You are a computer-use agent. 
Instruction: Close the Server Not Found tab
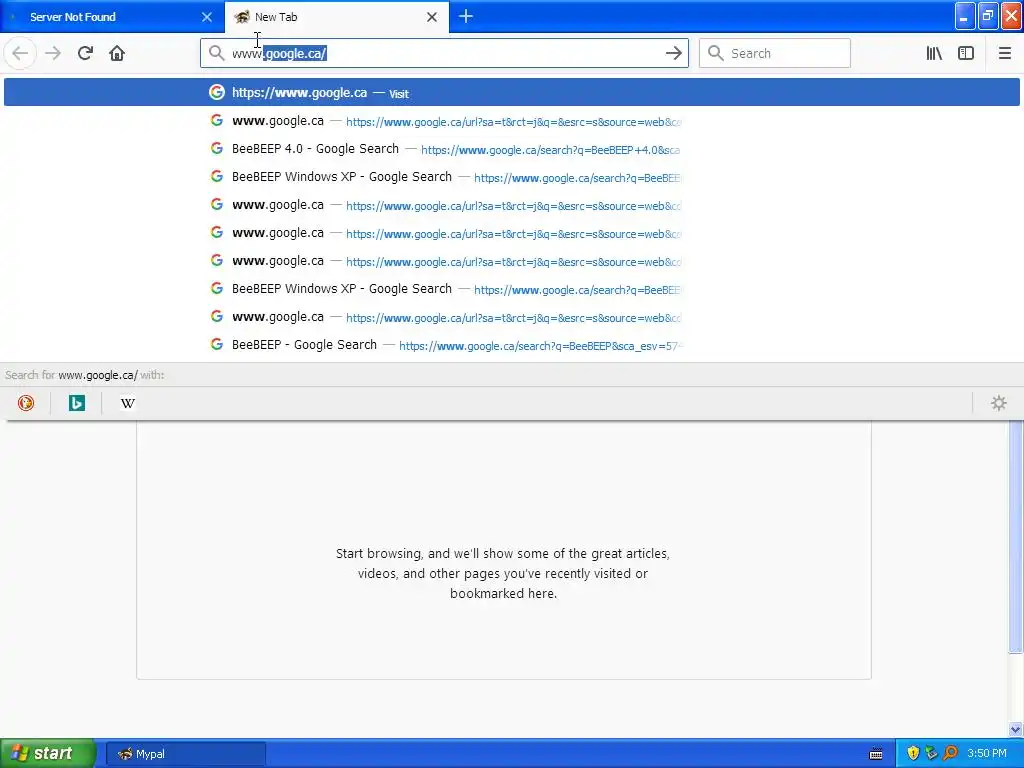coord(207,17)
